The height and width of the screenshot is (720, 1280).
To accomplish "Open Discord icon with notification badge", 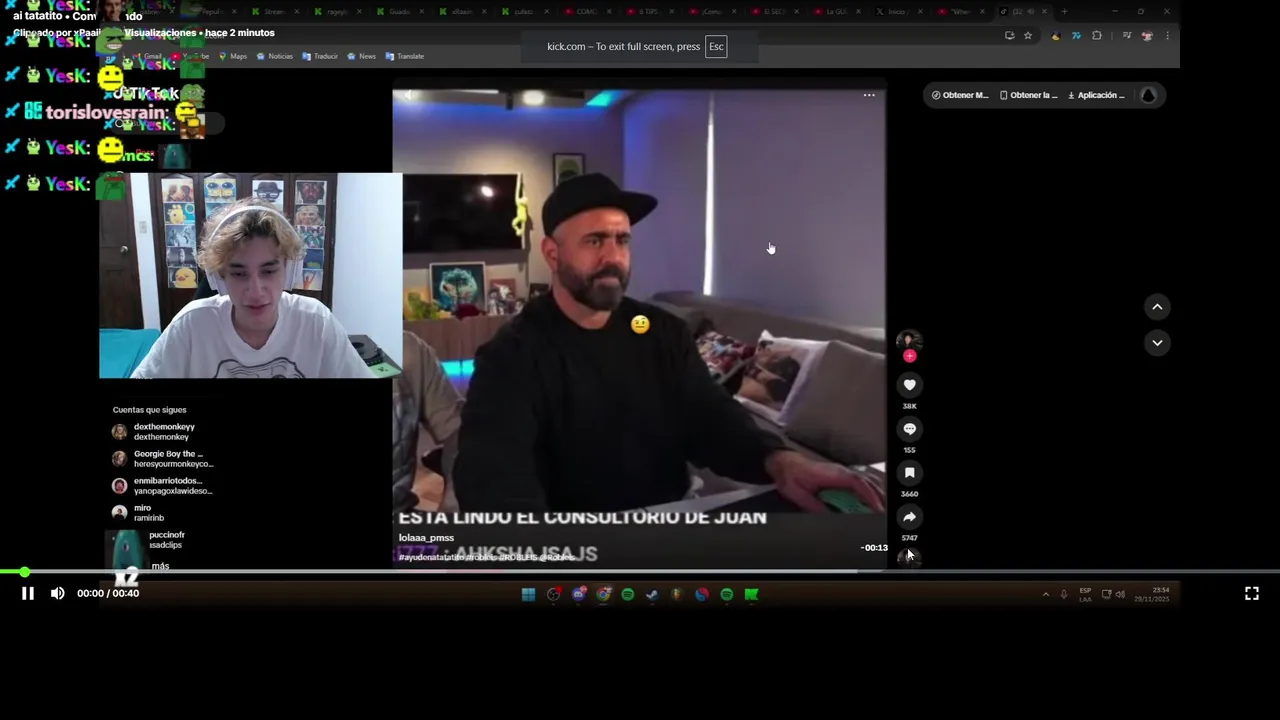I will 579,594.
